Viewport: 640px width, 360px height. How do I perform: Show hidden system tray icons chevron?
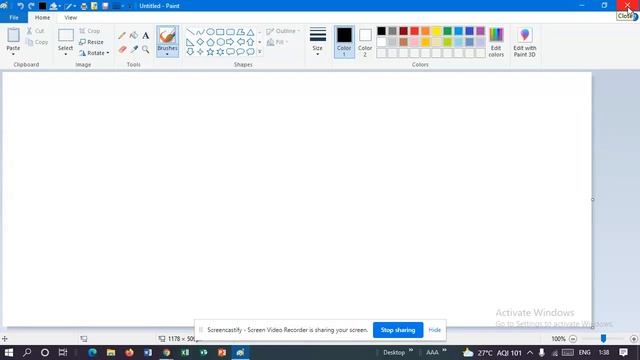click(x=530, y=352)
